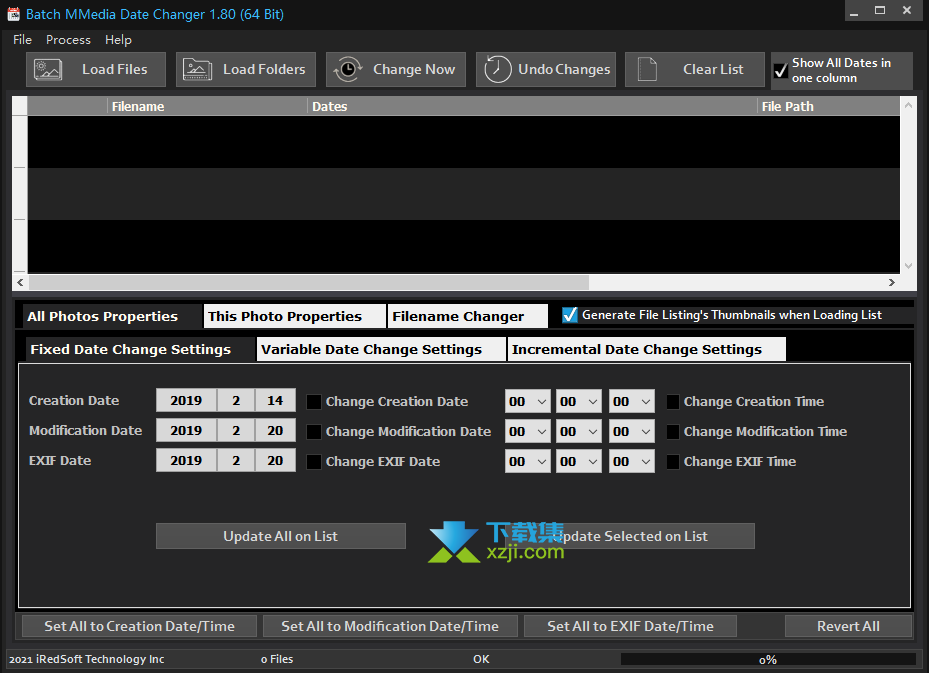
Task: Select Incremental Date Change Settings tab
Action: [x=646, y=350]
